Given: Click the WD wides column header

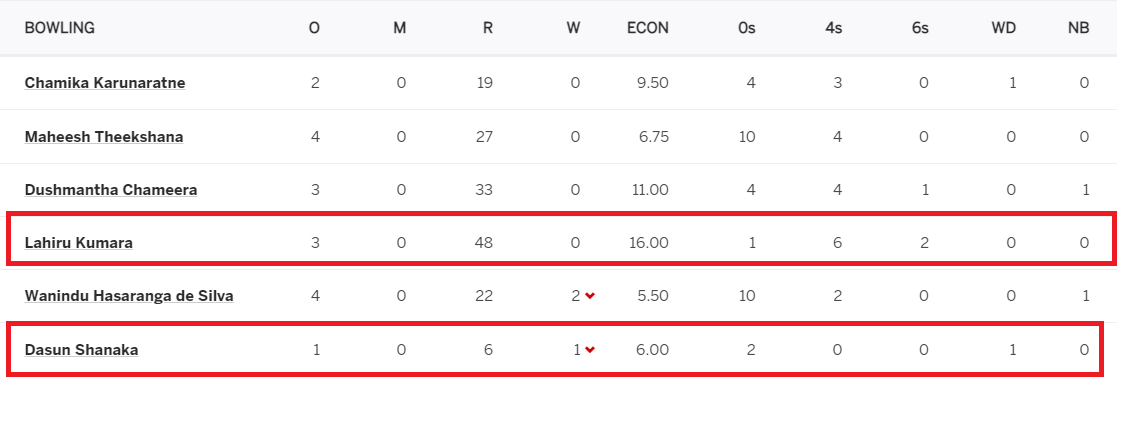Looking at the screenshot, I should 1003,29.
